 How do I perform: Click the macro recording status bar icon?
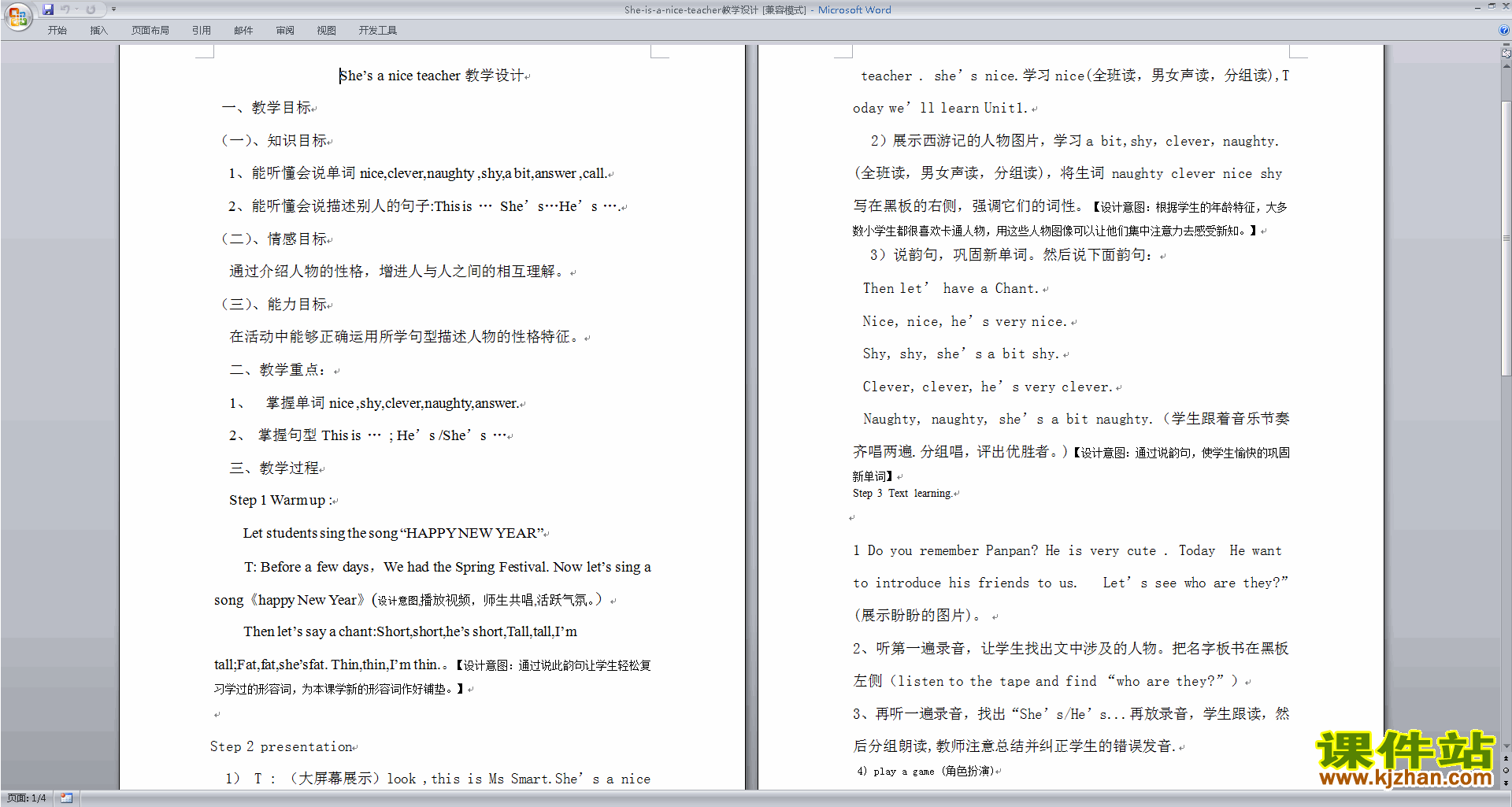point(66,798)
